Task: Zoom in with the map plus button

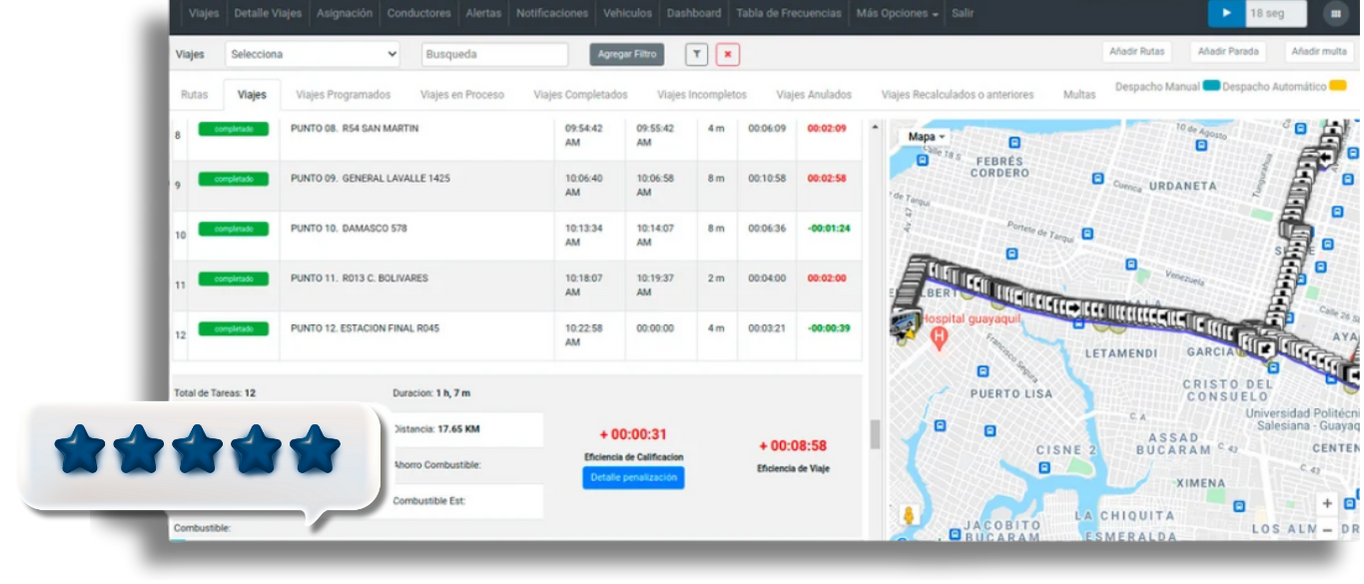Action: (x=1327, y=502)
